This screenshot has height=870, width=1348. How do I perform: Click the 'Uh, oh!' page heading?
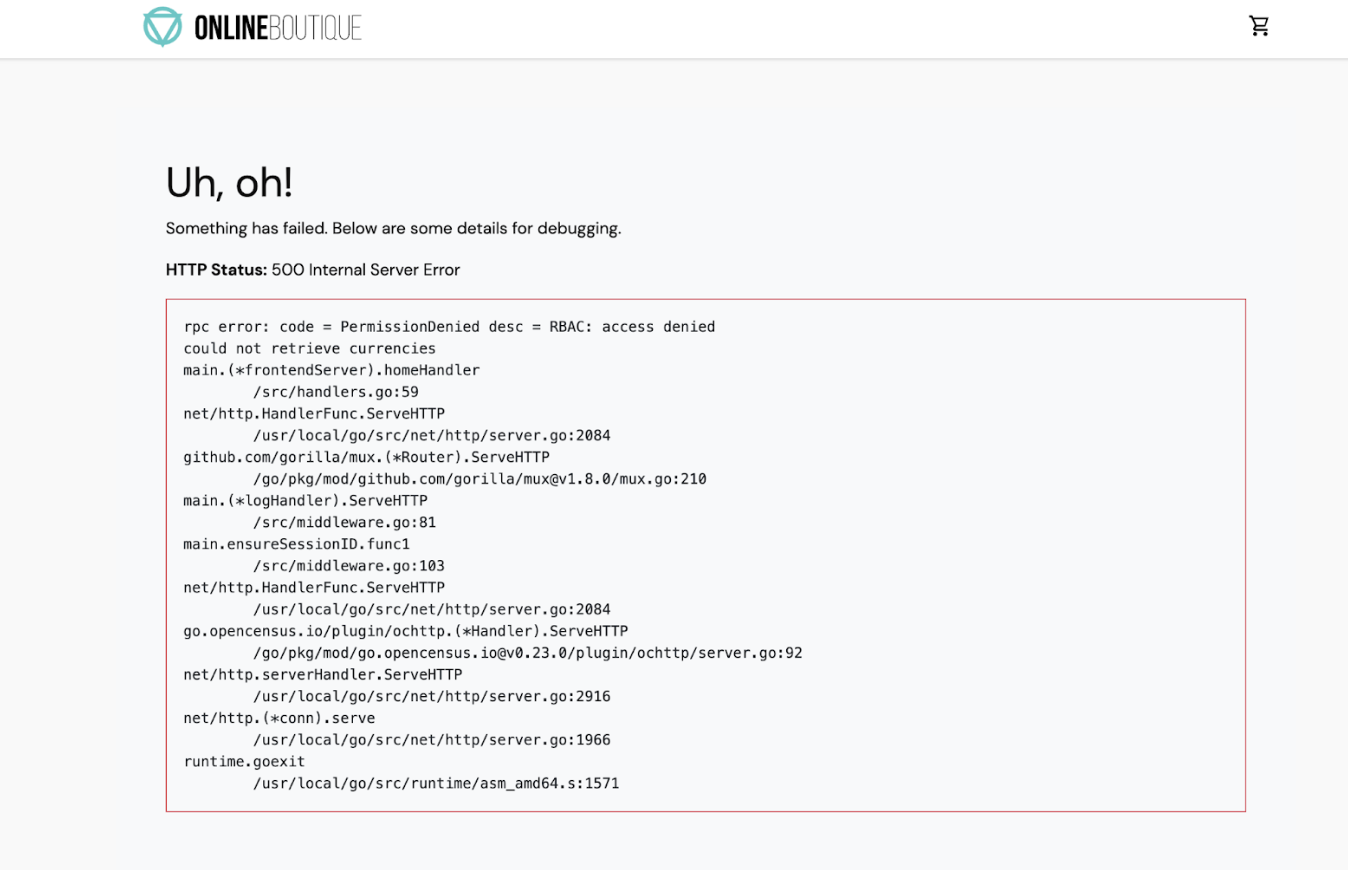229,183
